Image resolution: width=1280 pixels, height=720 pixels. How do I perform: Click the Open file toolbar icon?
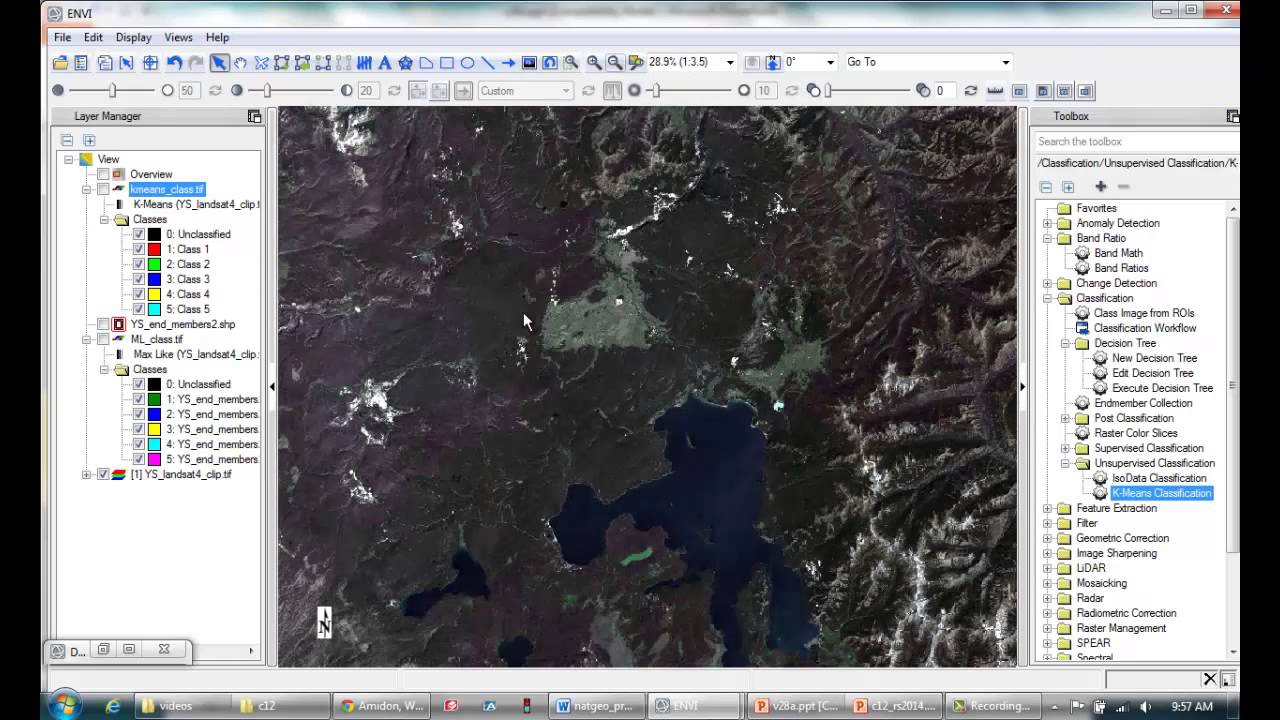(61, 63)
